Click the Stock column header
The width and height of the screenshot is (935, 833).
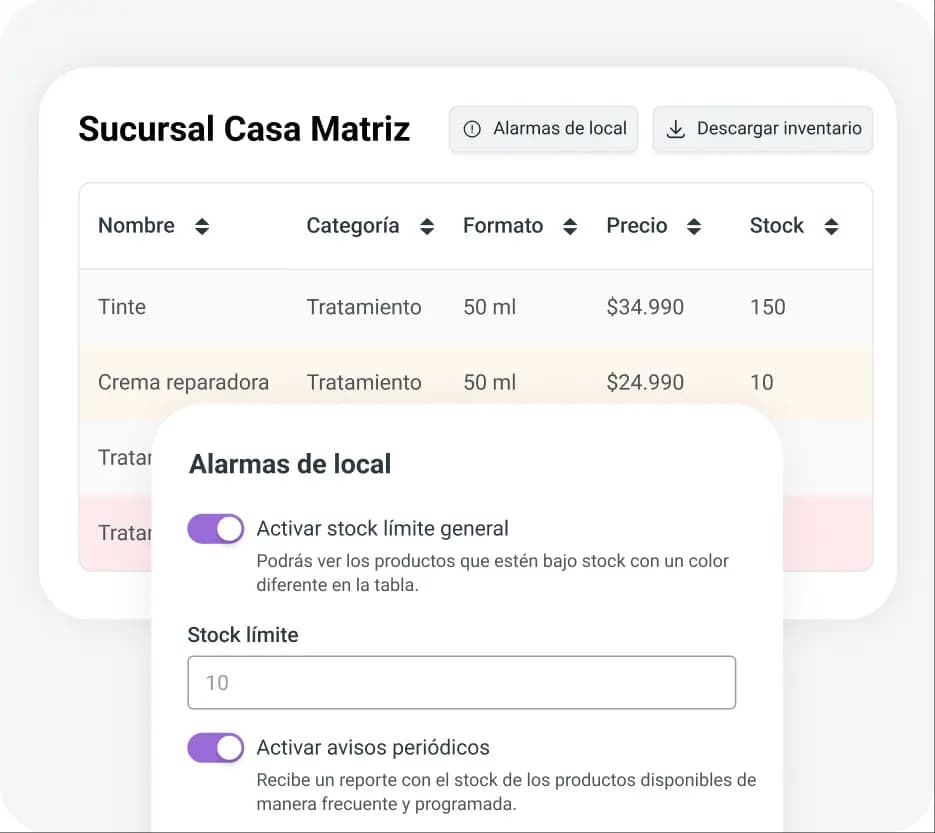[777, 226]
